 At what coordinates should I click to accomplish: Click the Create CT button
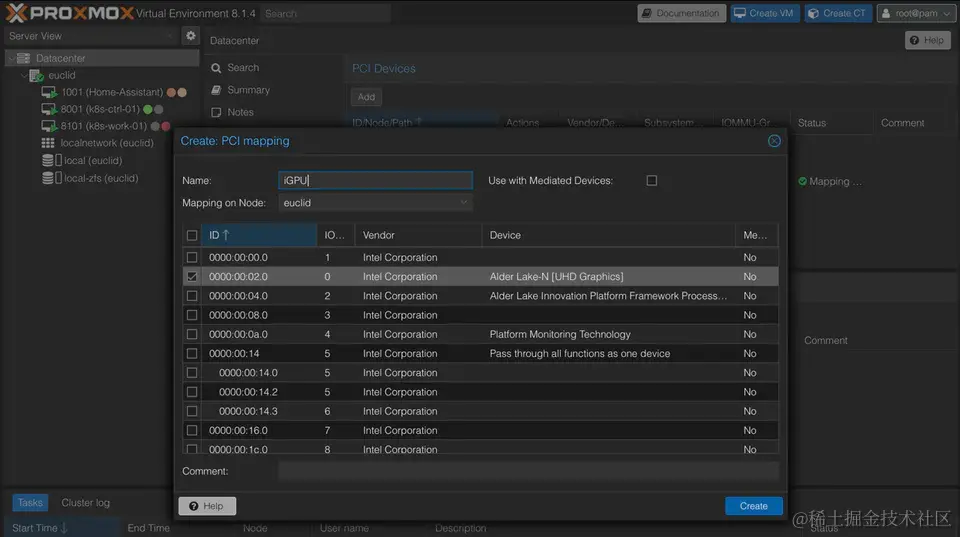[838, 13]
